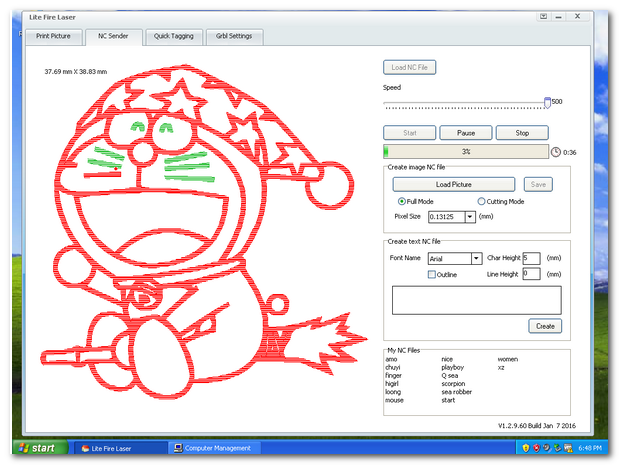The width and height of the screenshot is (619, 465).
Task: Adjust the Speed slider handle
Action: (x=547, y=103)
